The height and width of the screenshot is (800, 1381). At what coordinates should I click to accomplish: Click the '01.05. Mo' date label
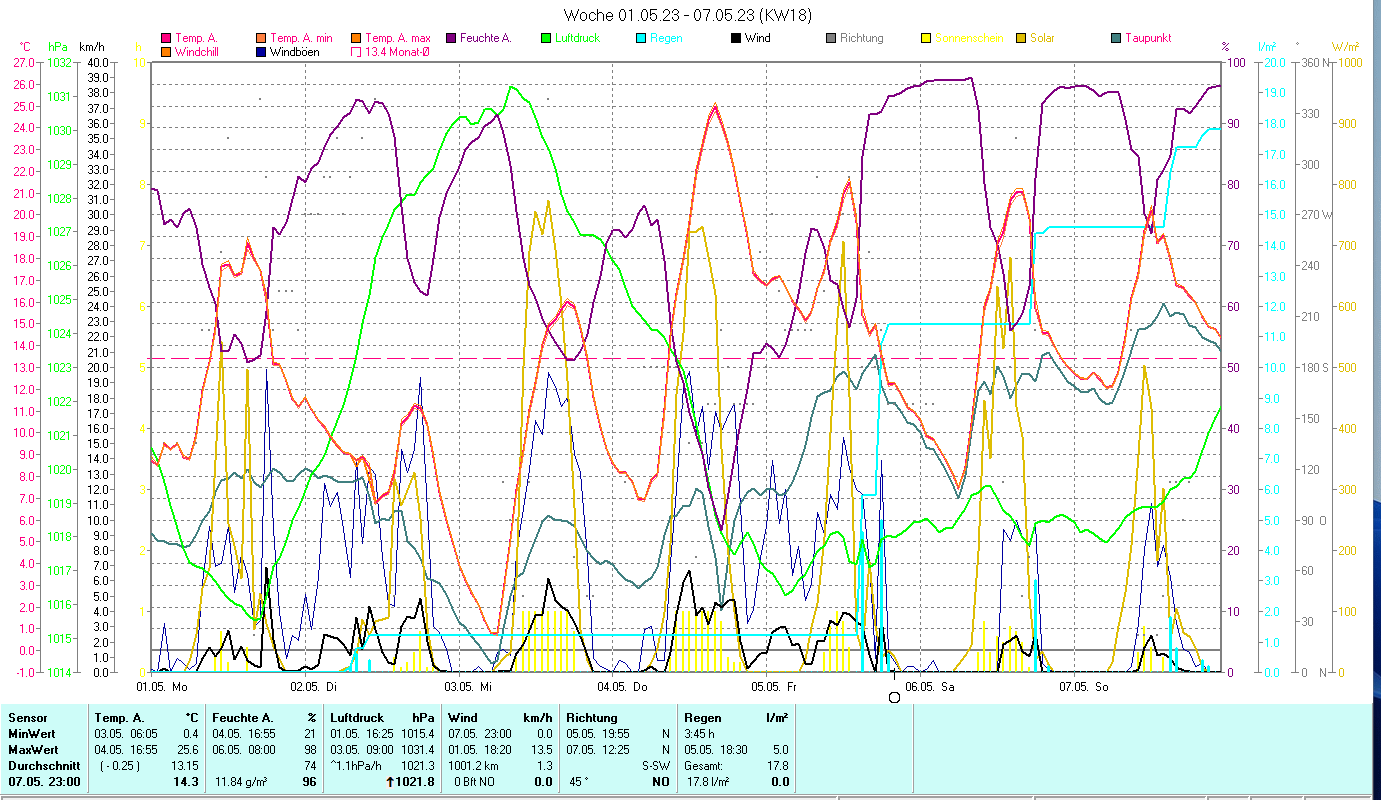click(162, 687)
